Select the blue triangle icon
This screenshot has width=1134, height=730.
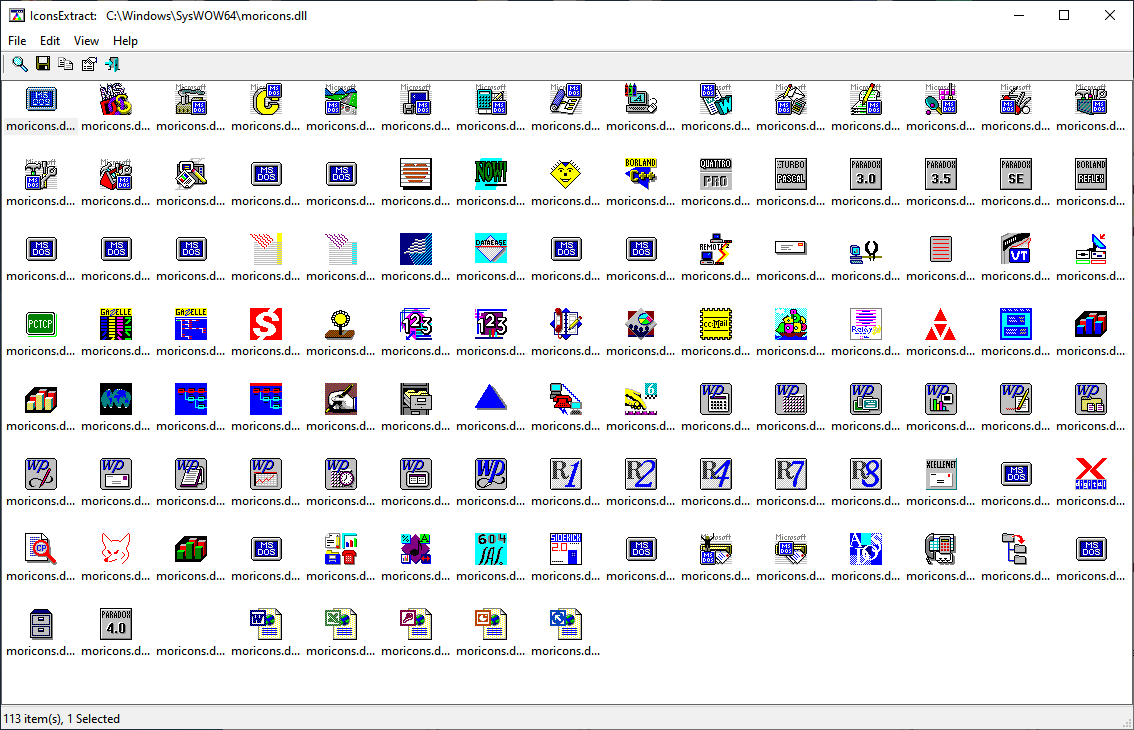[x=491, y=398]
